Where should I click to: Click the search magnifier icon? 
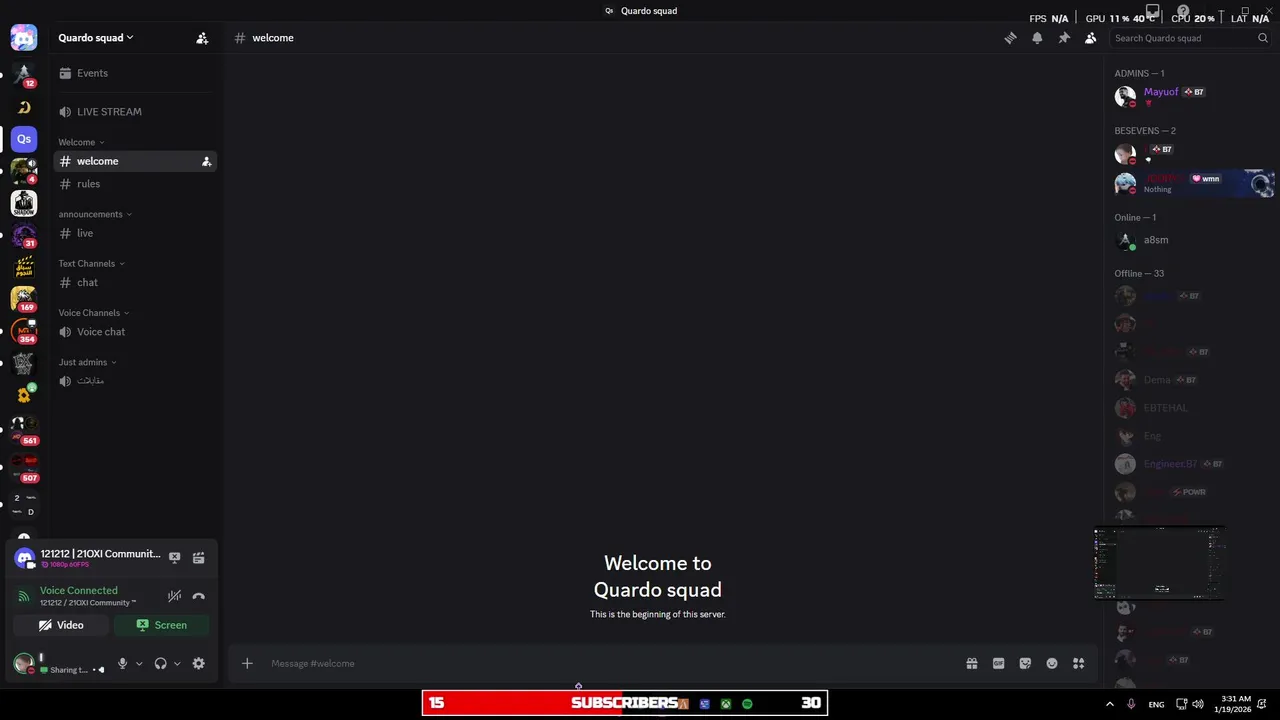(x=1262, y=38)
